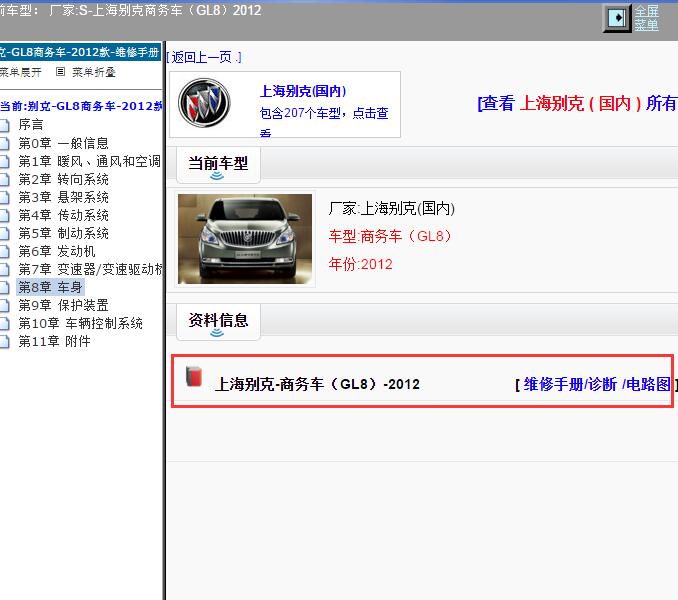Click the red book icon beside GL8-2012

point(194,376)
